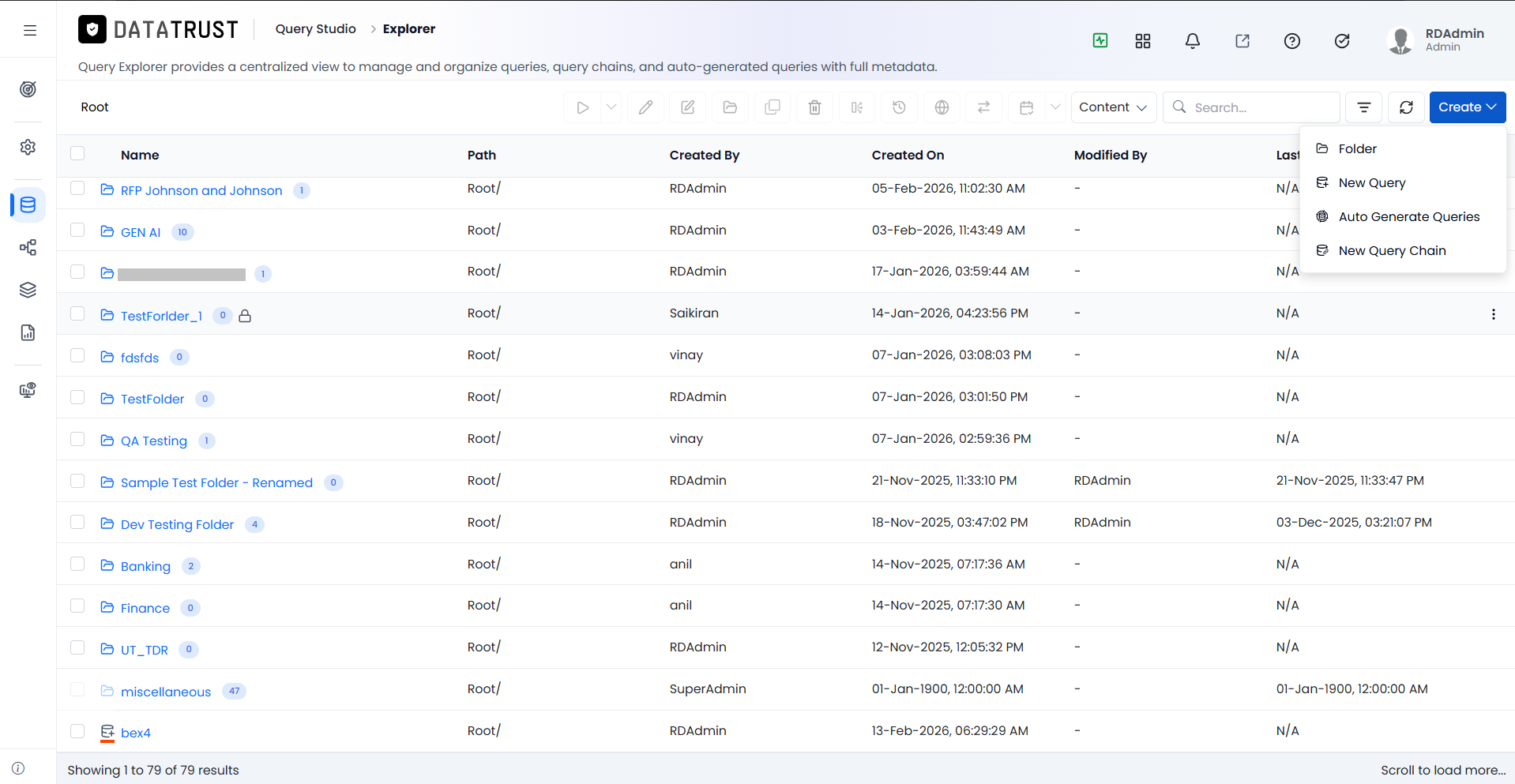The height and width of the screenshot is (784, 1515).
Task: Toggle the select-all header checkbox
Action: pyautogui.click(x=77, y=153)
